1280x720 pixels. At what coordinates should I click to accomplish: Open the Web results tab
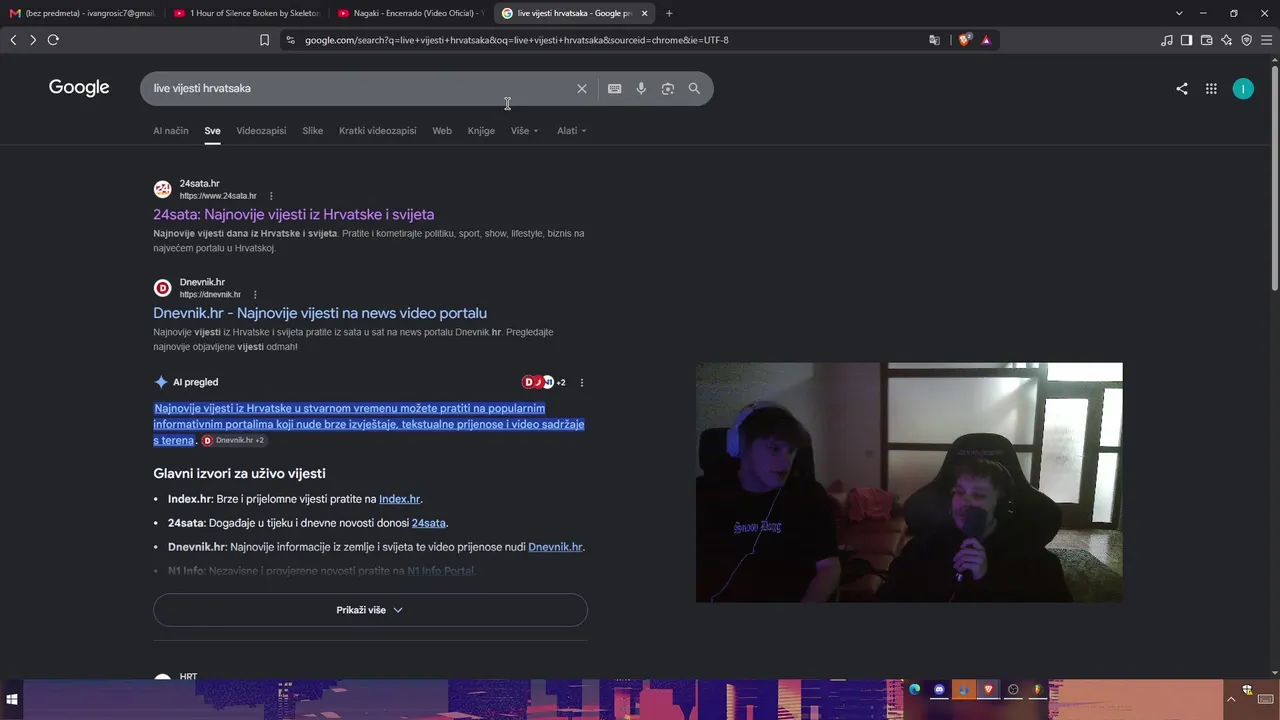(442, 131)
